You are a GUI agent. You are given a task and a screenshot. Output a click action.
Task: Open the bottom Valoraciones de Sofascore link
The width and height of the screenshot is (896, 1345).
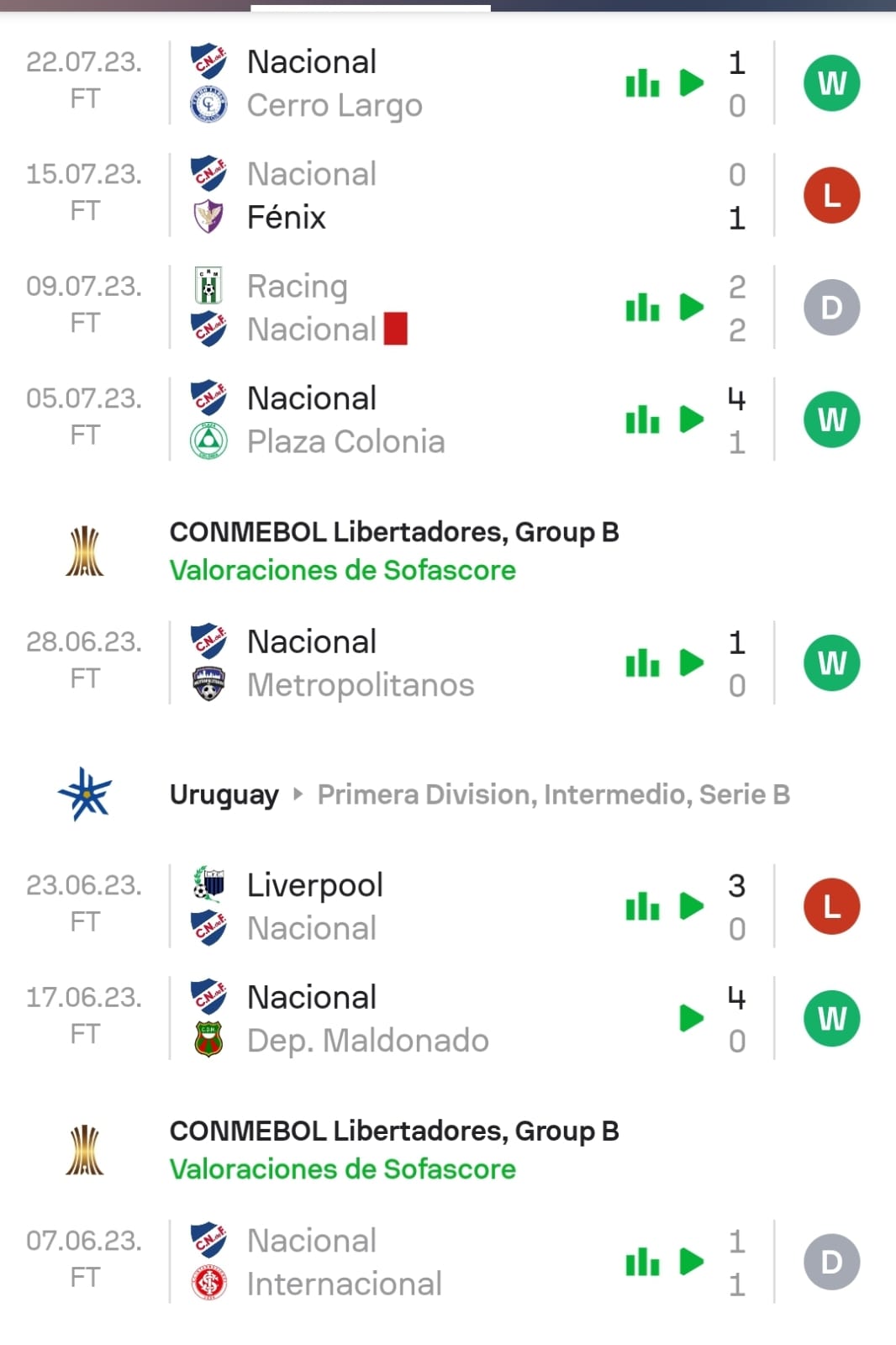pos(342,1169)
